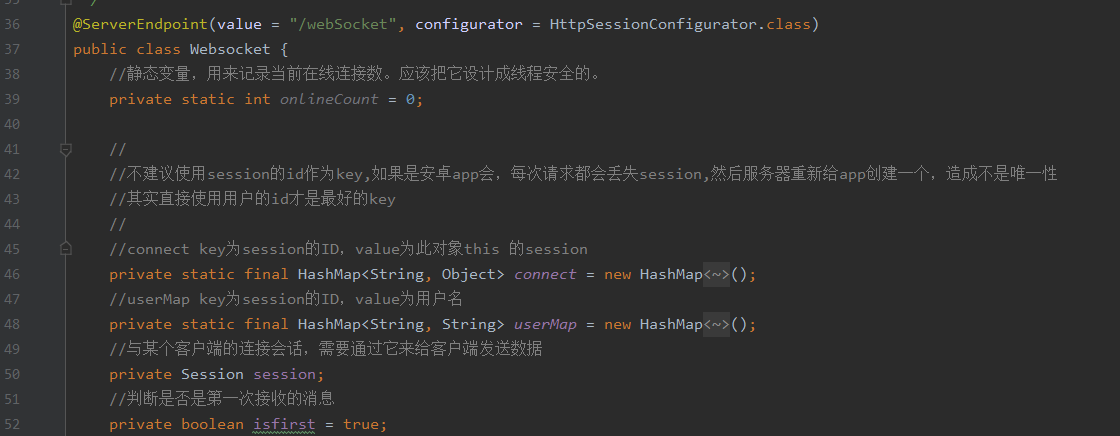
Task: Collapse the comment block fold marker at line 41
Action: [66, 149]
